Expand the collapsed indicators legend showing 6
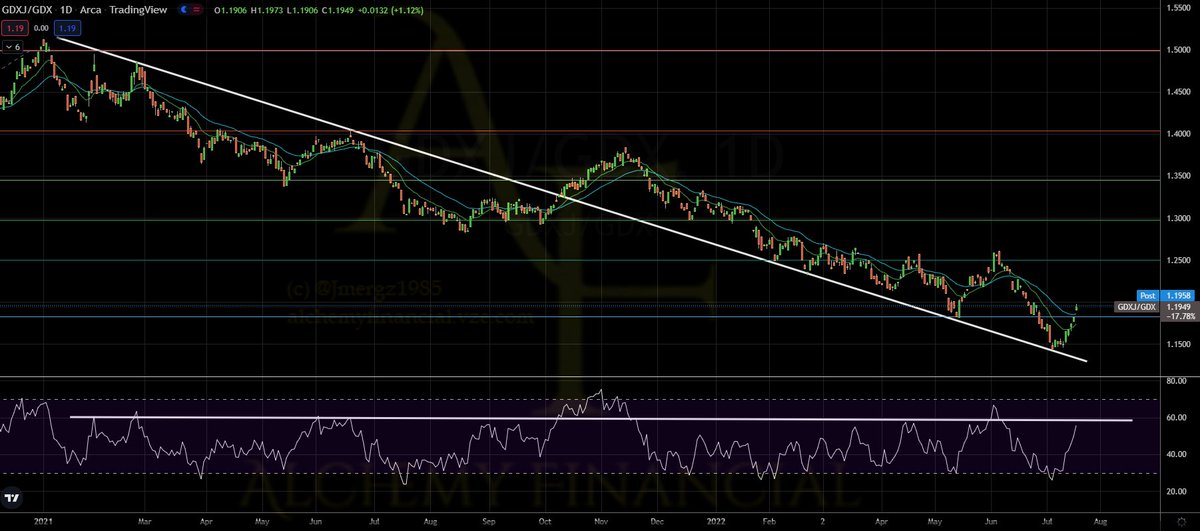 tap(13, 46)
